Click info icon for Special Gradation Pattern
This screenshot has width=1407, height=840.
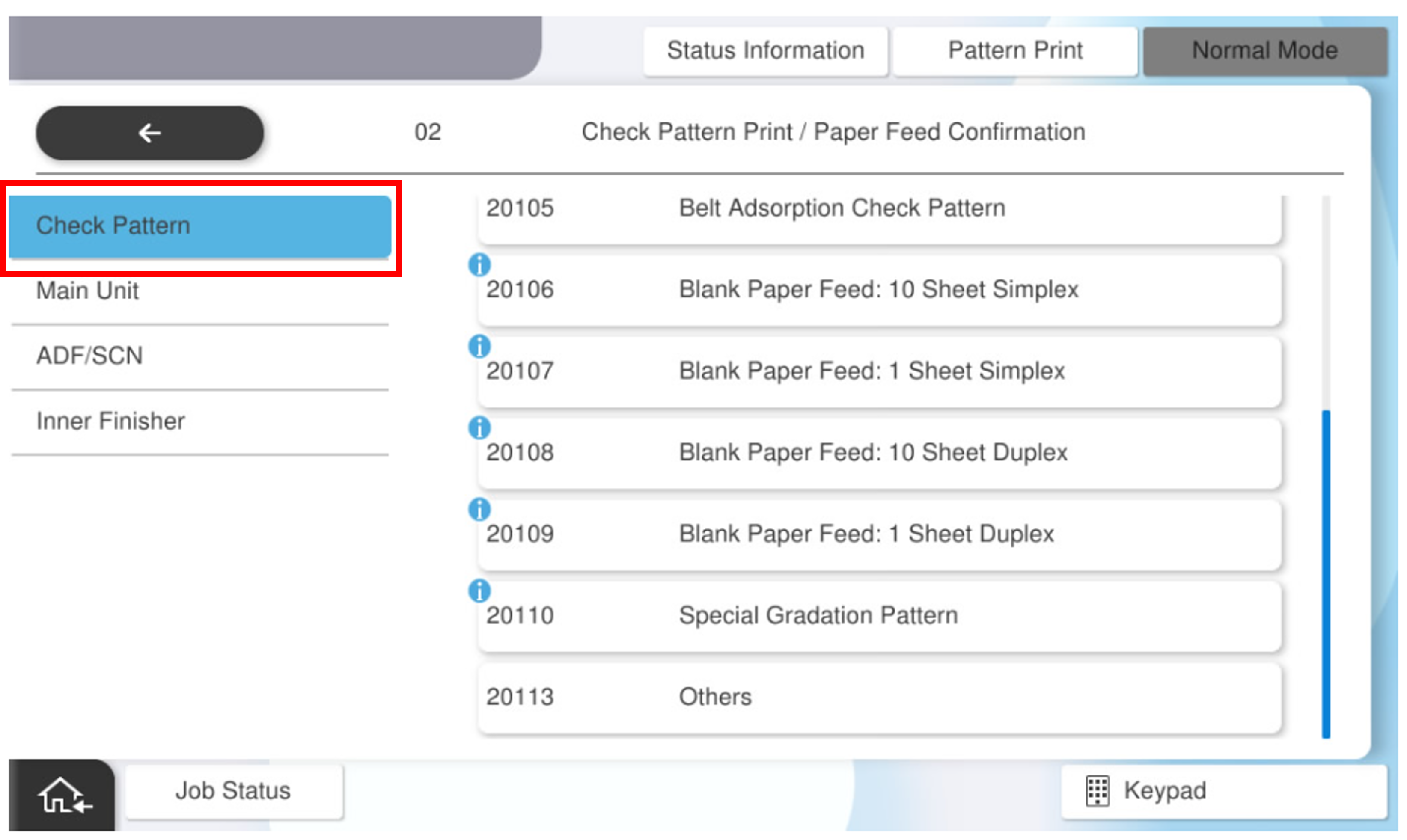[479, 591]
